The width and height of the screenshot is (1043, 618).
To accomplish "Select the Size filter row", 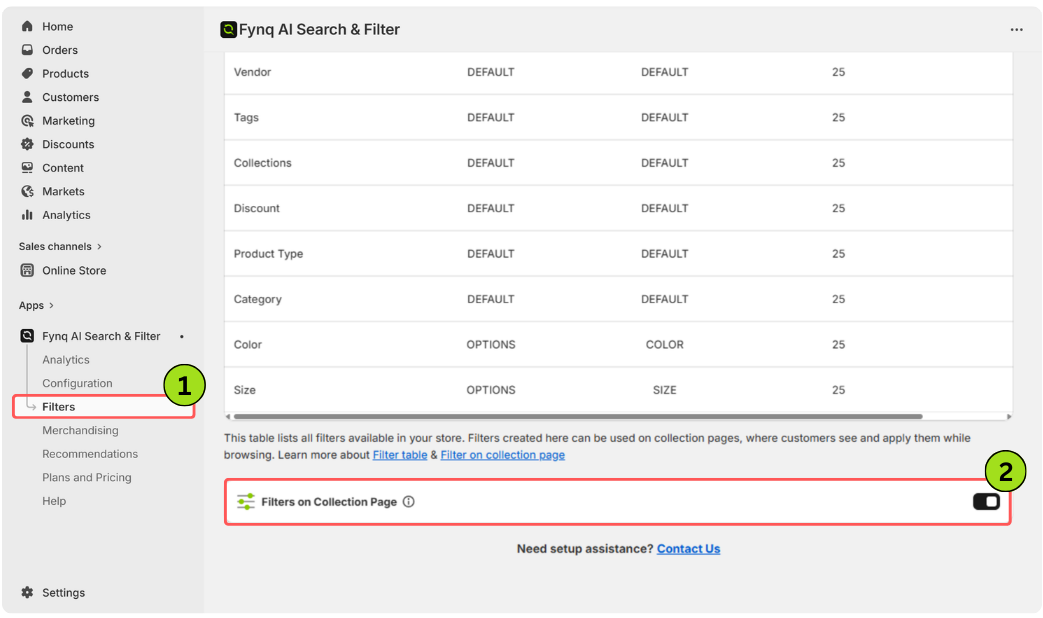I will 618,390.
